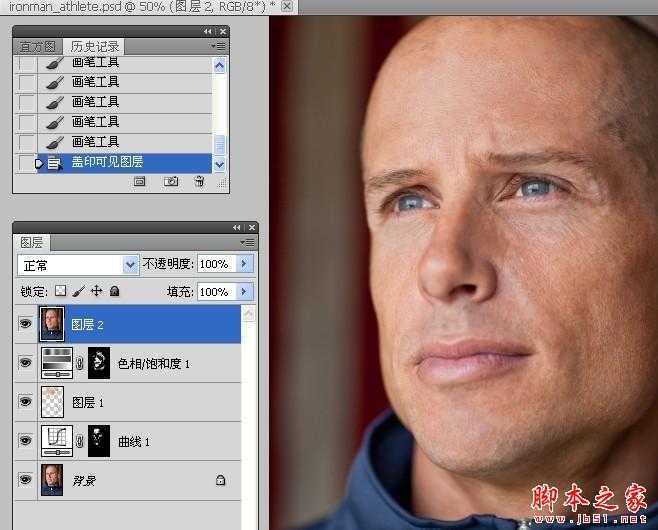Click the lock position move icon
Viewport: 658px width, 530px height.
click(x=97, y=290)
